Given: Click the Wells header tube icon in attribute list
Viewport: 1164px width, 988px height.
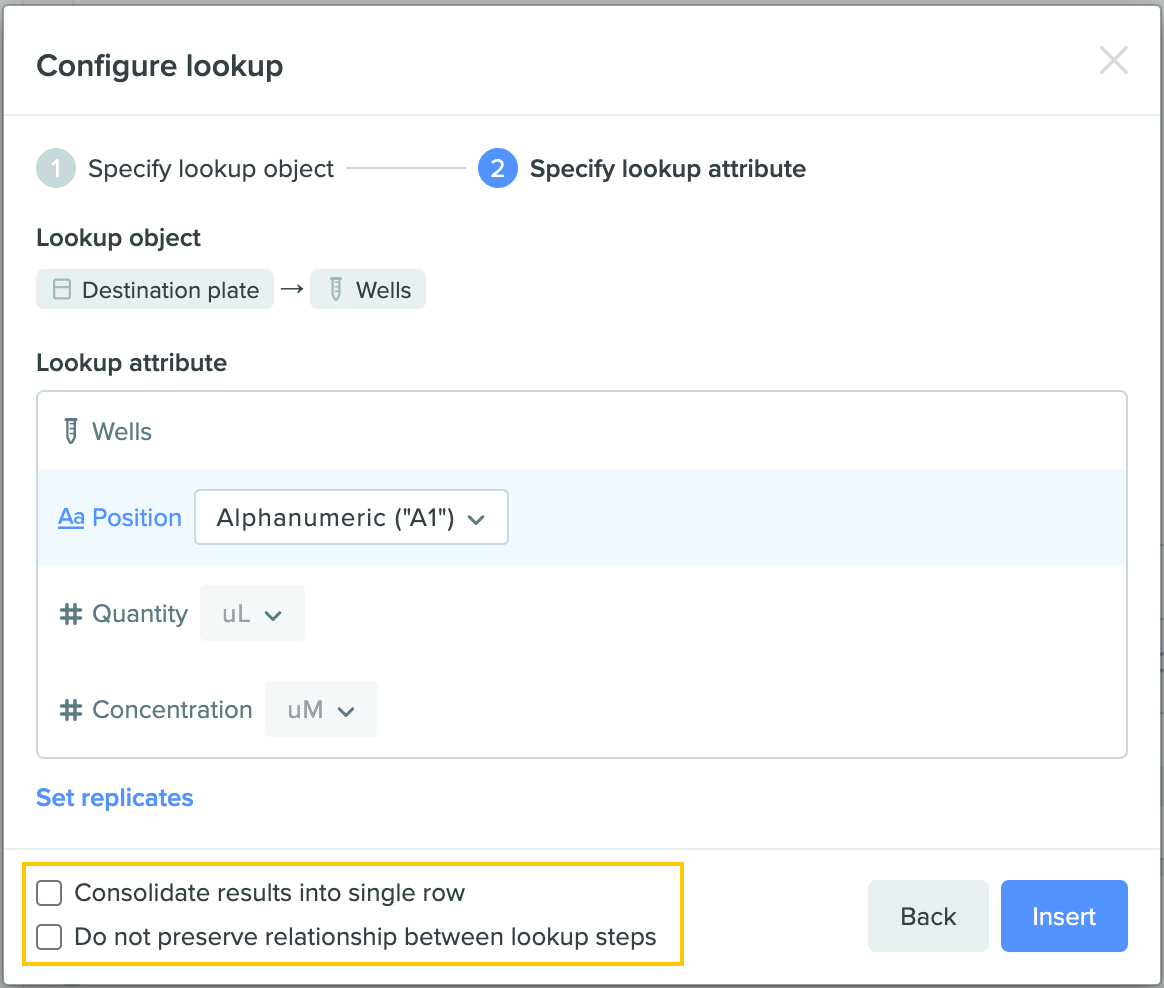Looking at the screenshot, I should (x=71, y=432).
